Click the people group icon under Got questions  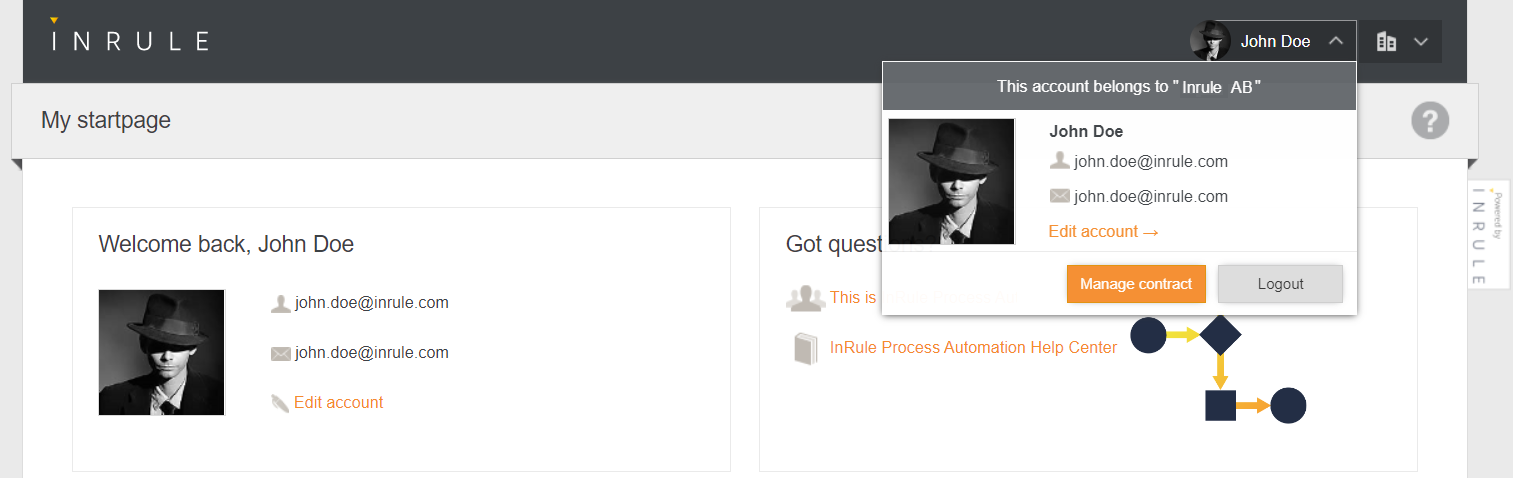805,298
